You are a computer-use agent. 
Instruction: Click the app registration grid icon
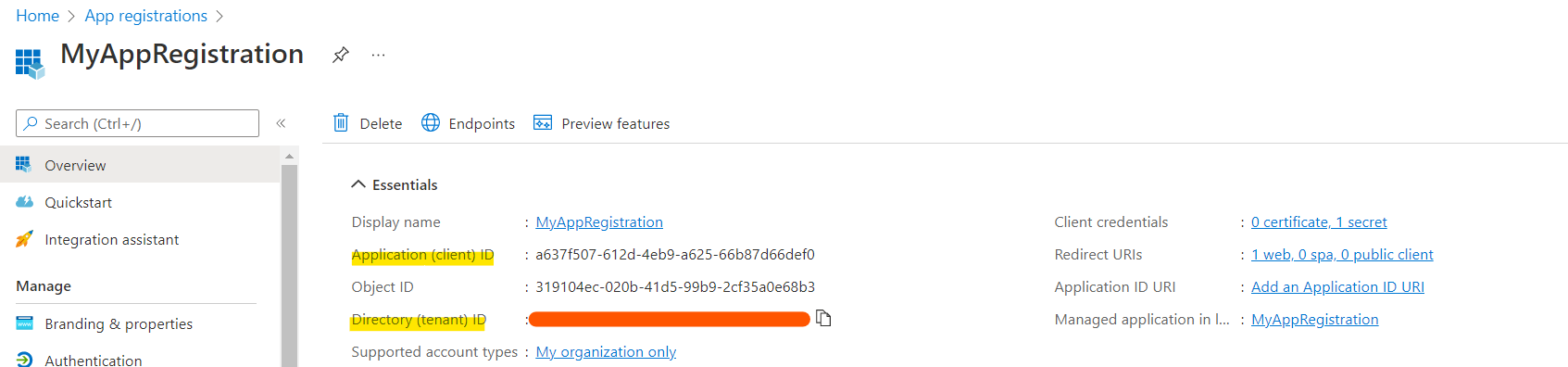[x=30, y=63]
